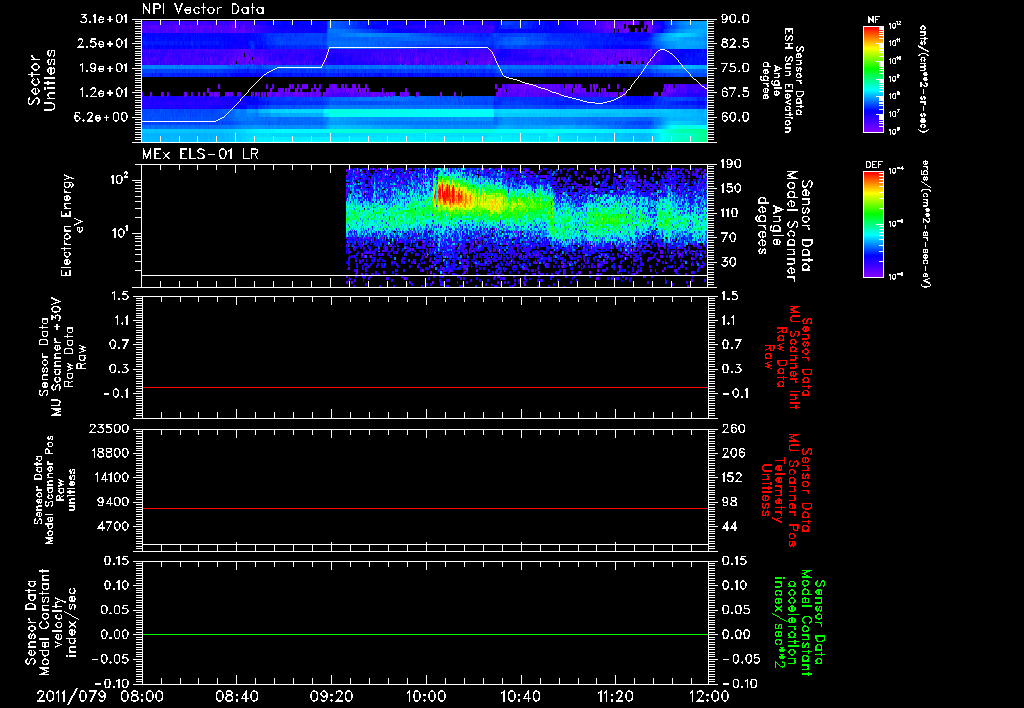Click the "152" telemetry tick label
Image resolution: width=1024 pixels, height=708 pixels.
pyautogui.click(x=733, y=477)
